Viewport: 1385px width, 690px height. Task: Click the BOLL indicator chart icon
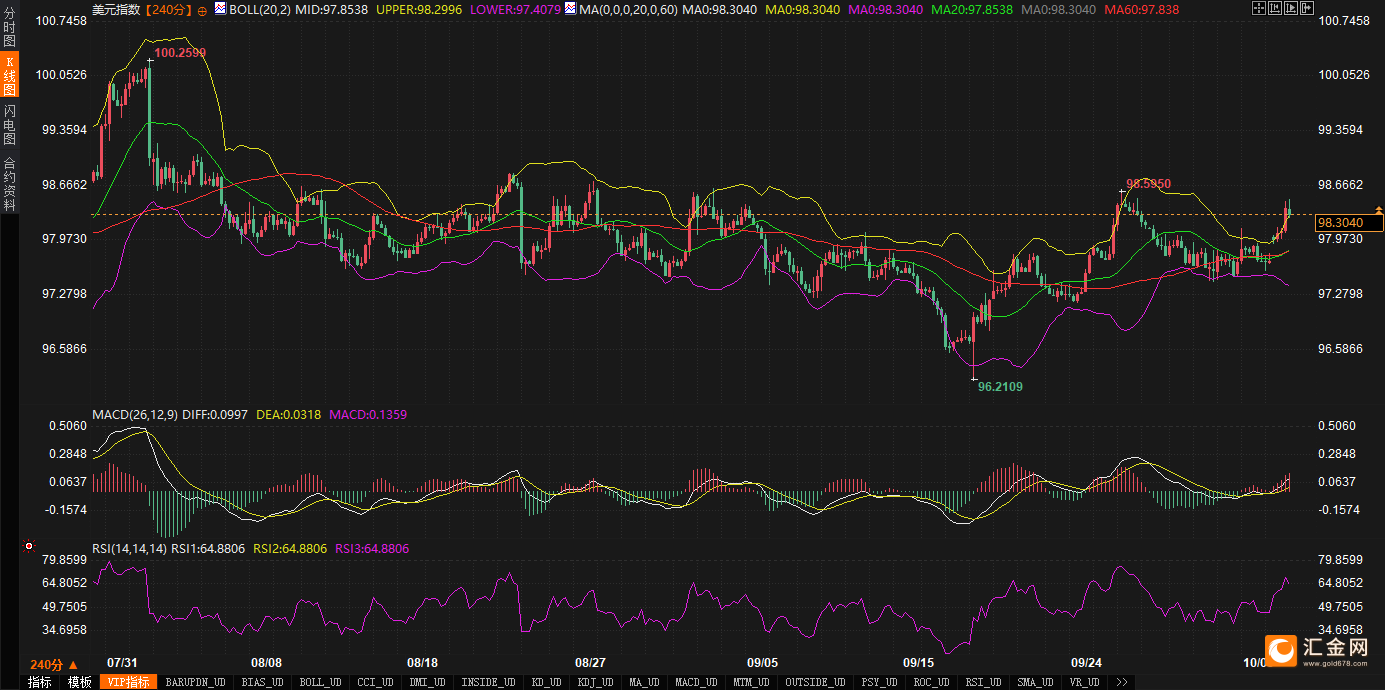tap(222, 9)
